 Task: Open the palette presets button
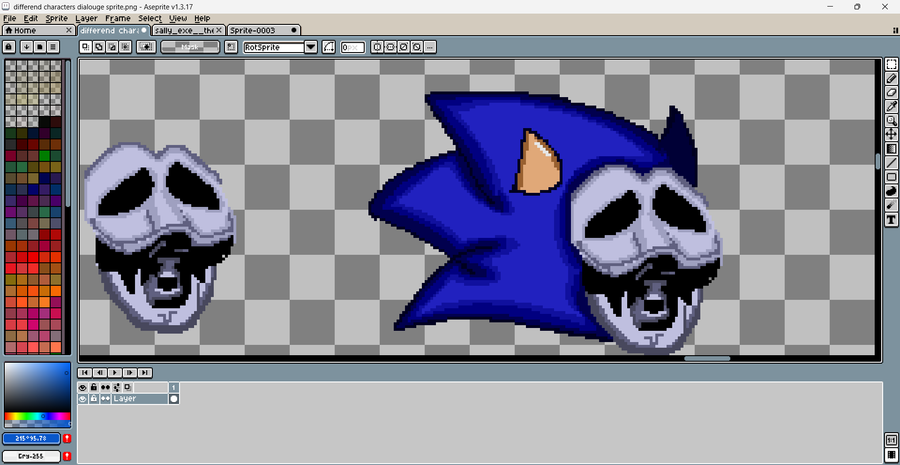click(x=40, y=47)
